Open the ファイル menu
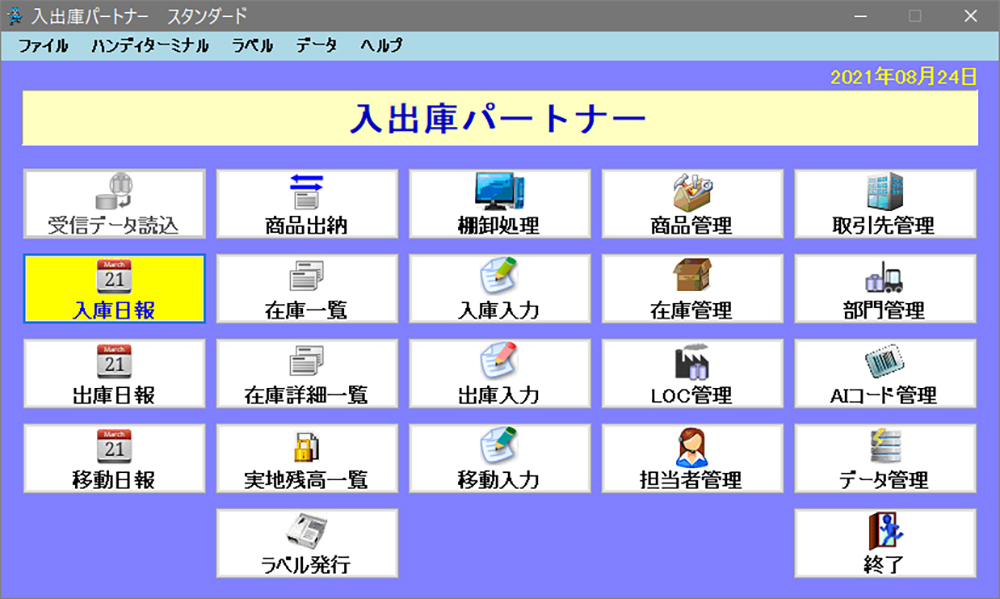Screen dimensions: 1000x599 tap(43, 46)
